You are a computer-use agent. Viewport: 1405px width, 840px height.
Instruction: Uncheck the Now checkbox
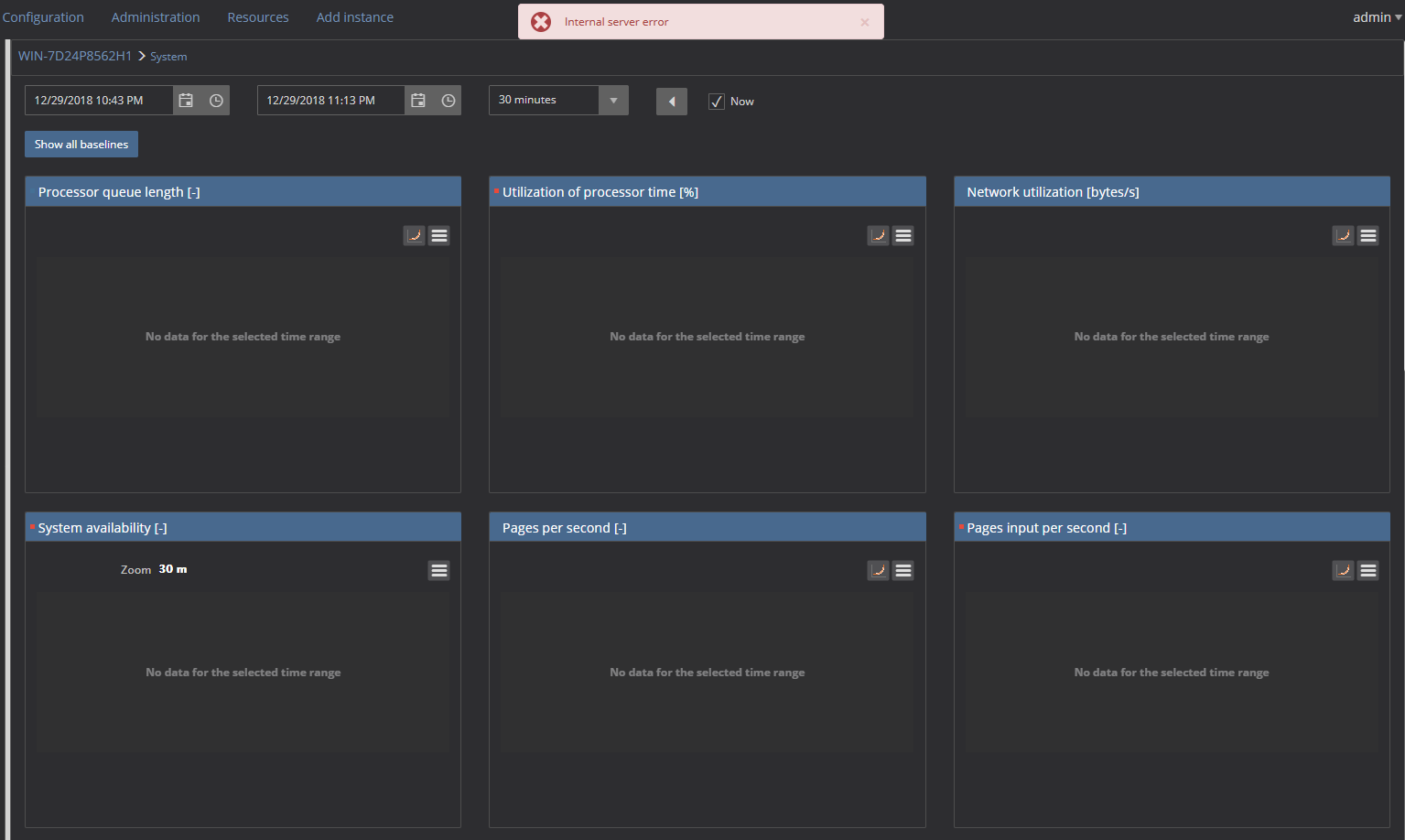[x=717, y=102]
